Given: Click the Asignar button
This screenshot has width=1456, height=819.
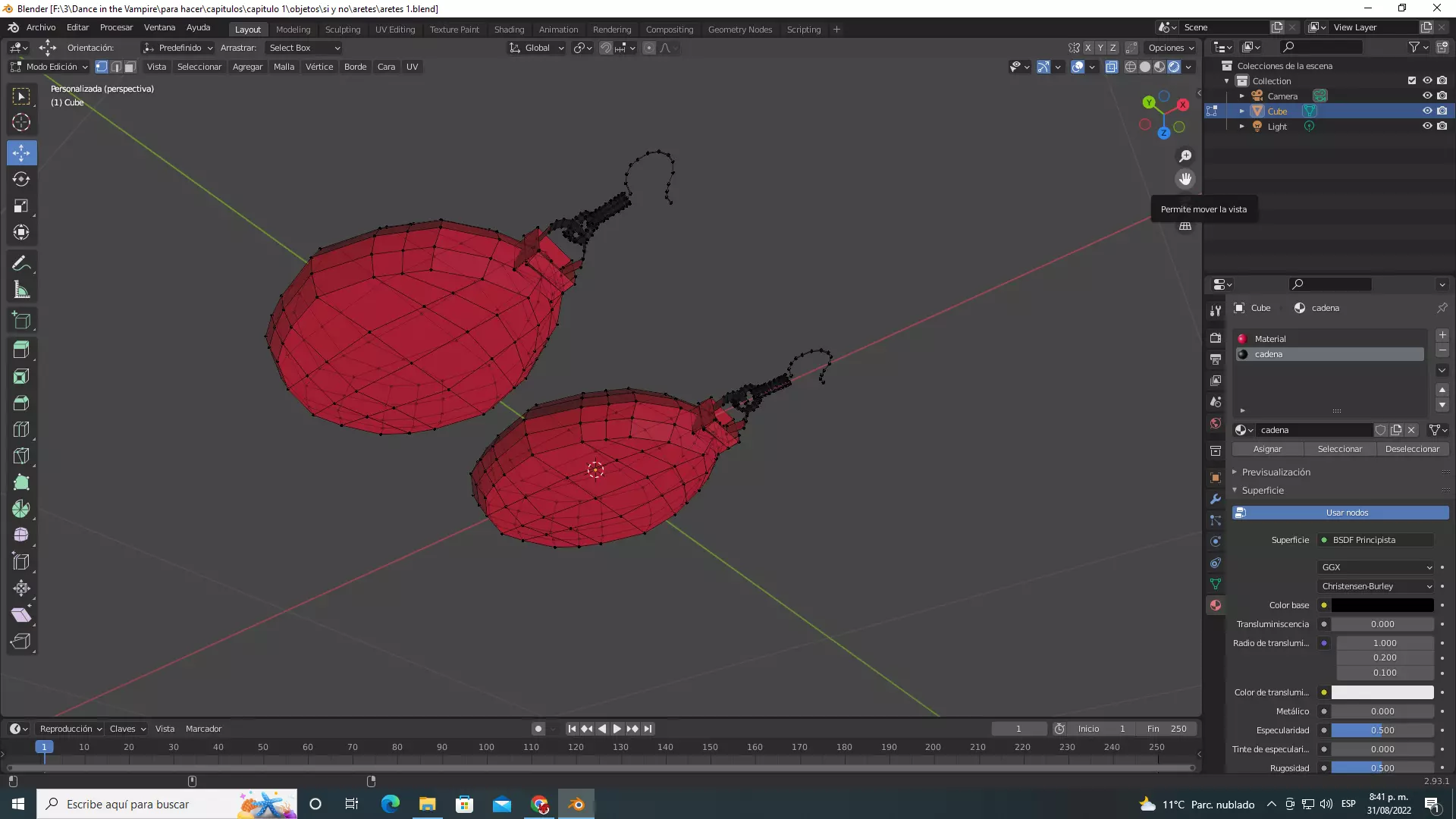Looking at the screenshot, I should (x=1267, y=449).
